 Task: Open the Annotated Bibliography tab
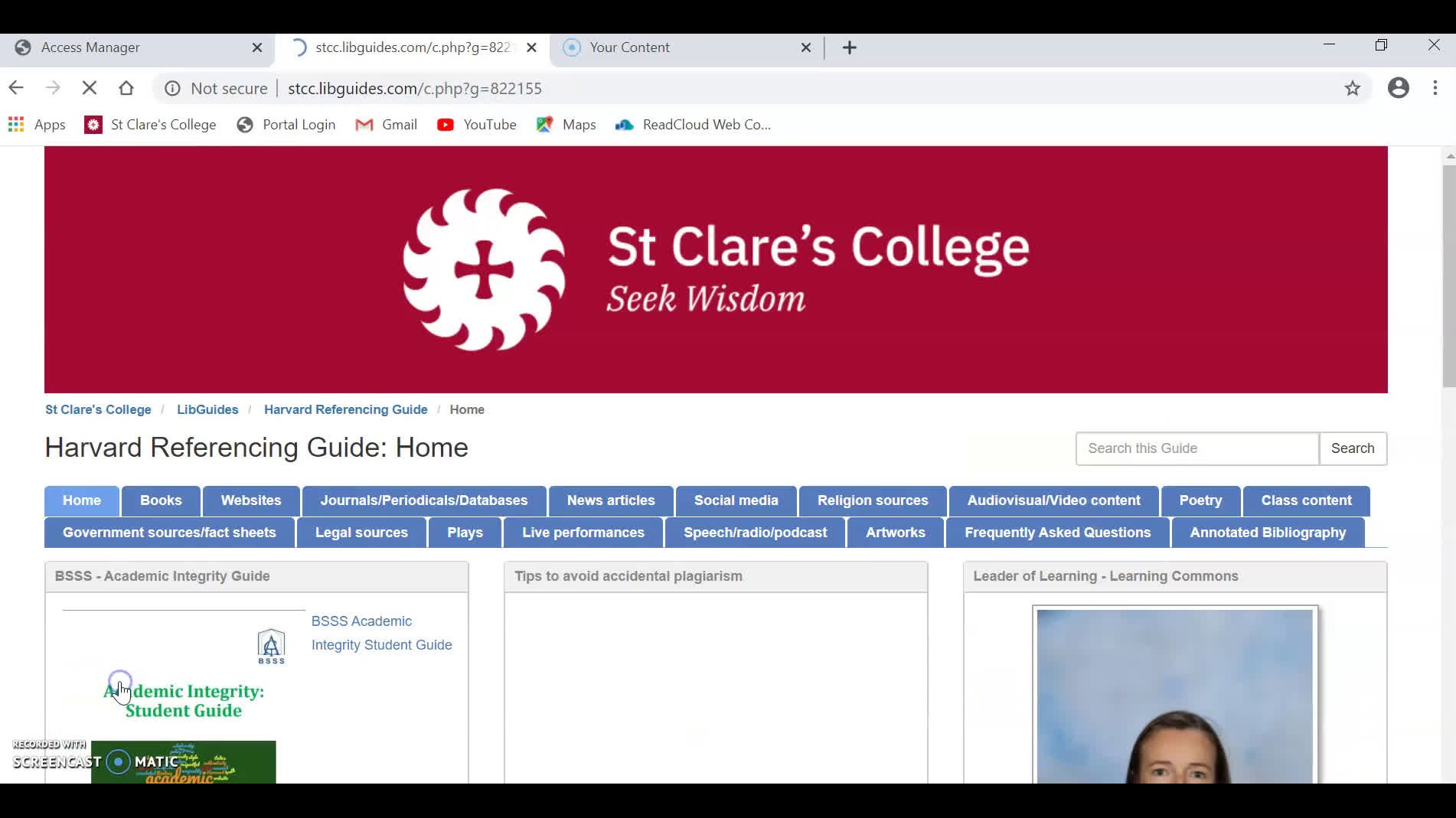1268,533
